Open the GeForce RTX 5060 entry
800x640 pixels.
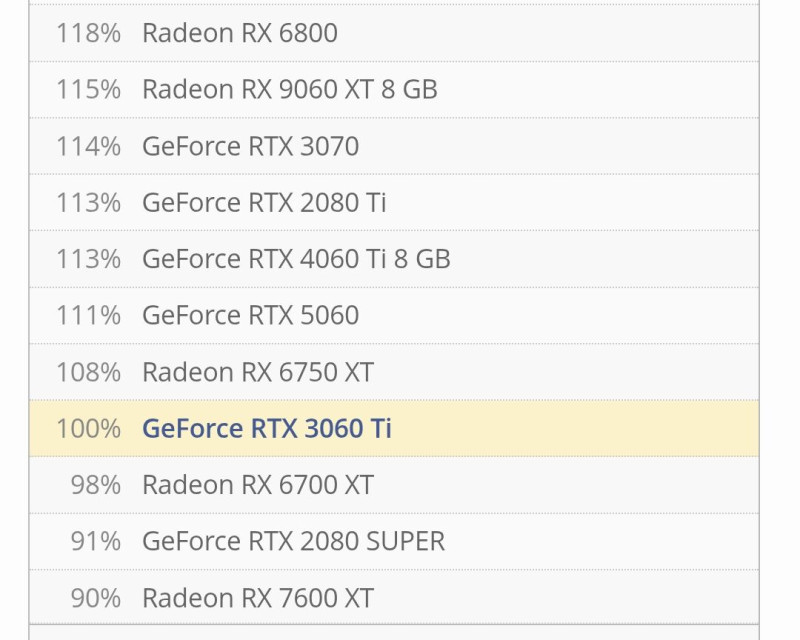[x=250, y=315]
